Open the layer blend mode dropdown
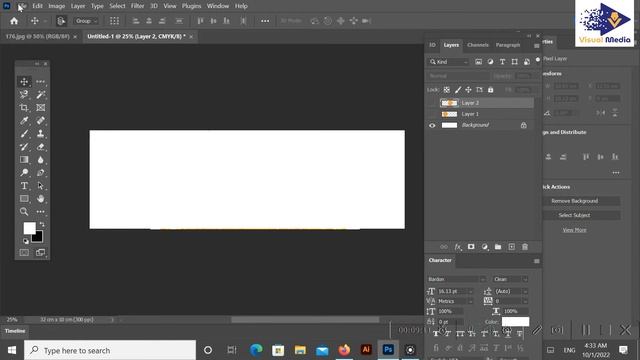The width and height of the screenshot is (640, 360). pos(458,76)
